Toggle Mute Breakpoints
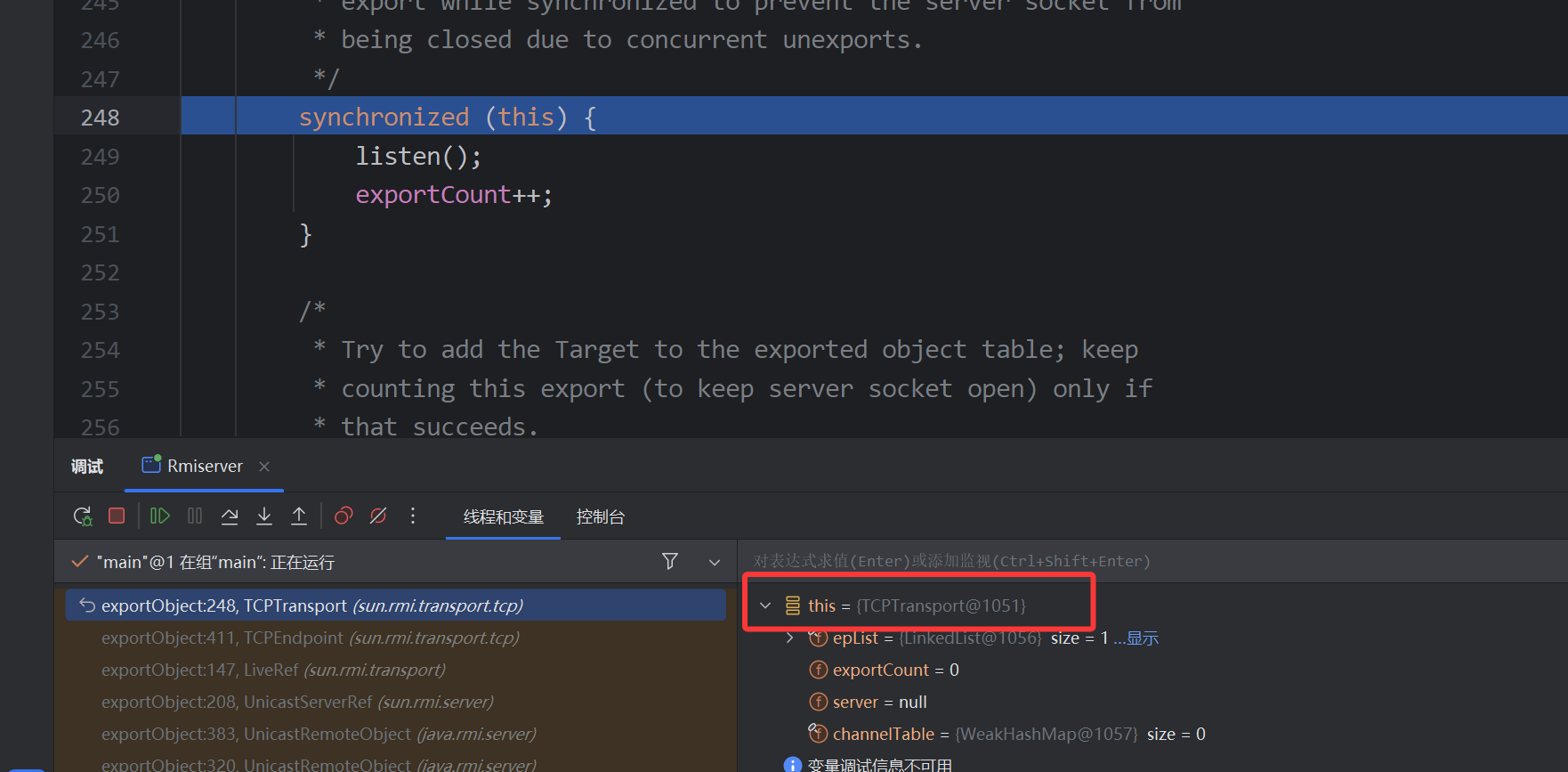The height and width of the screenshot is (772, 1568). tap(378, 516)
